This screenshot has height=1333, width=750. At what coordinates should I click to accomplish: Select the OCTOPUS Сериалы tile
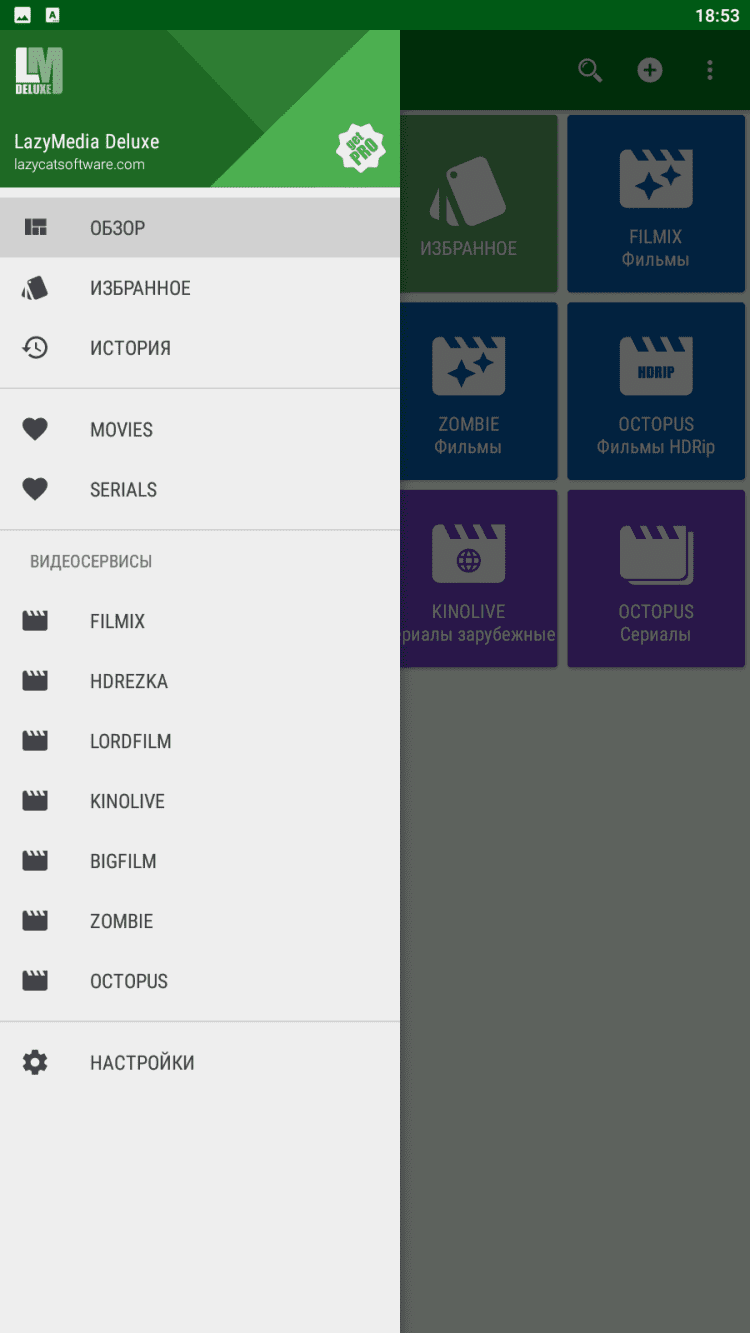[656, 579]
